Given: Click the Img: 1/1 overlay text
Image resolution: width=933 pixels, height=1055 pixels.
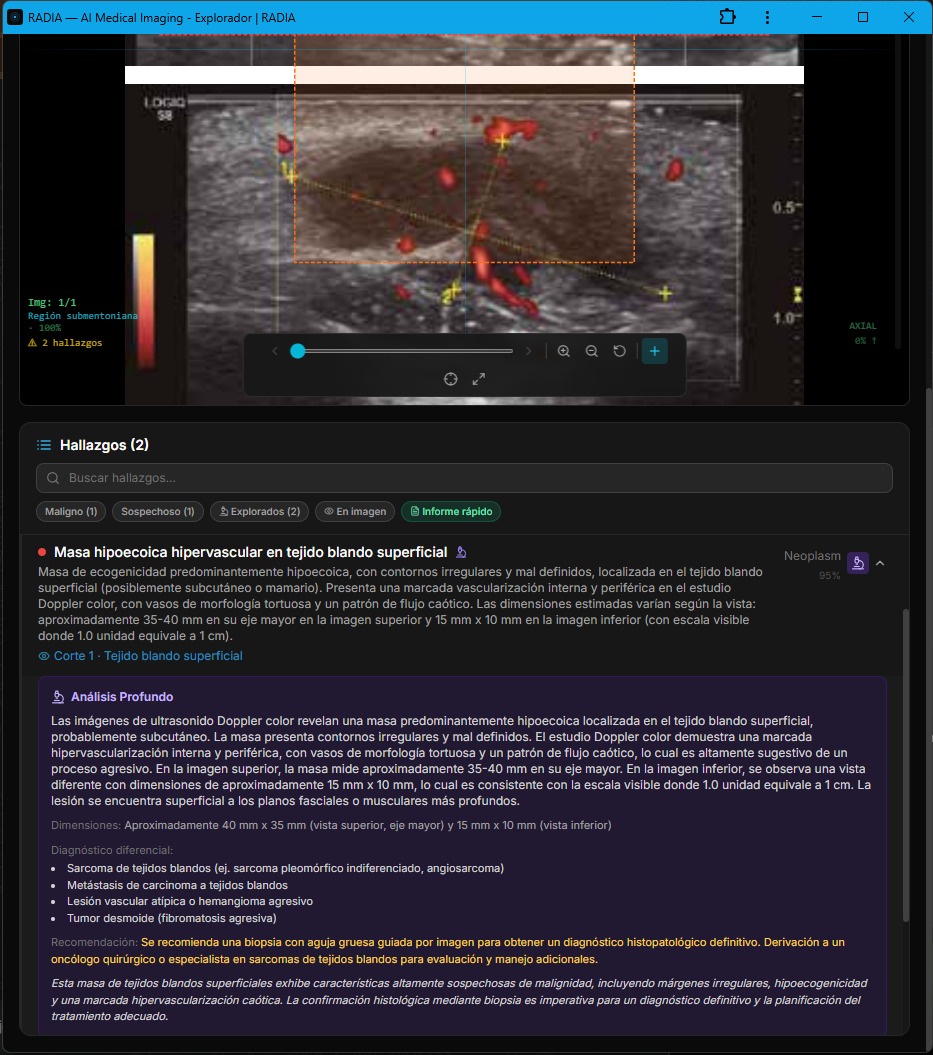Looking at the screenshot, I should pos(52,302).
